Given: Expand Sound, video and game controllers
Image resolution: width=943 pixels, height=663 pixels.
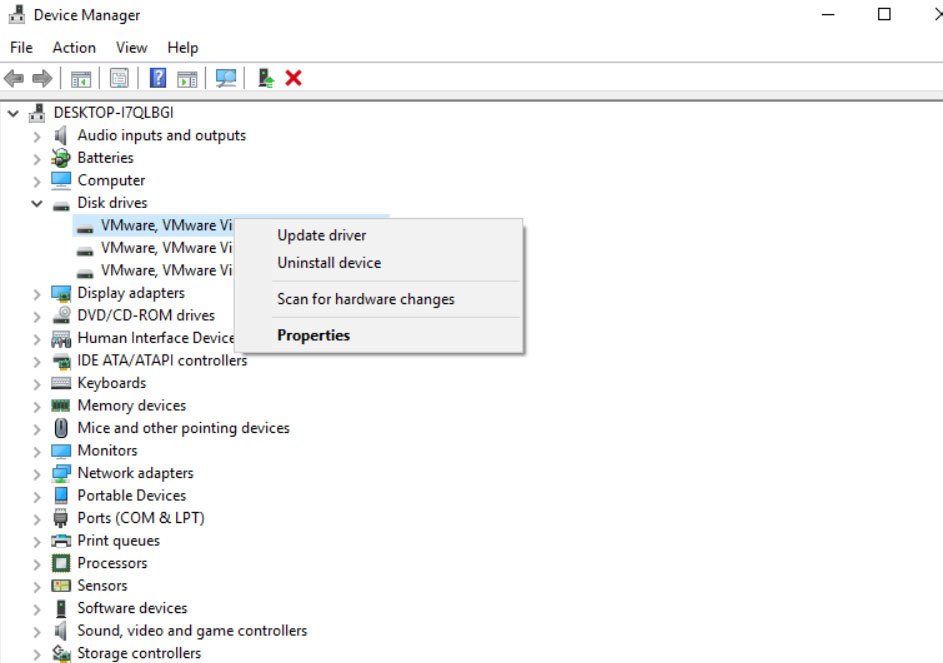Looking at the screenshot, I should click(x=37, y=632).
